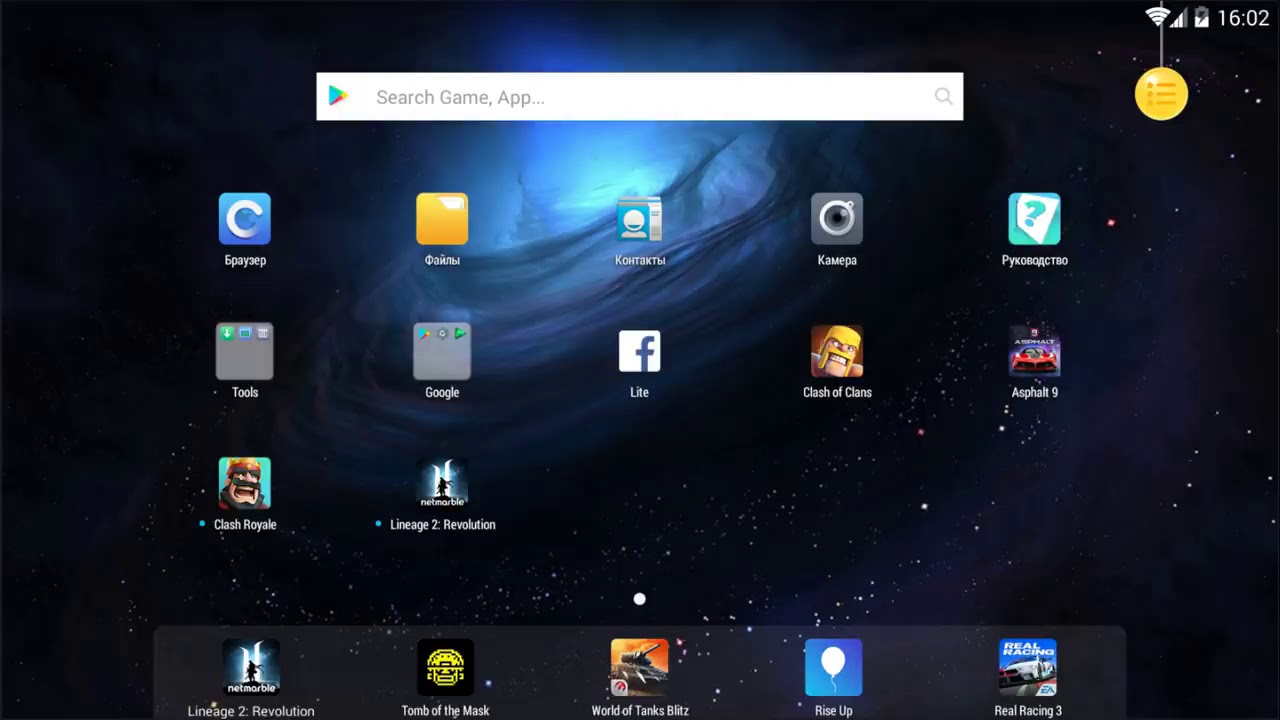Launch Tomb of the Mask
Viewport: 1280px width, 720px height.
tap(445, 667)
